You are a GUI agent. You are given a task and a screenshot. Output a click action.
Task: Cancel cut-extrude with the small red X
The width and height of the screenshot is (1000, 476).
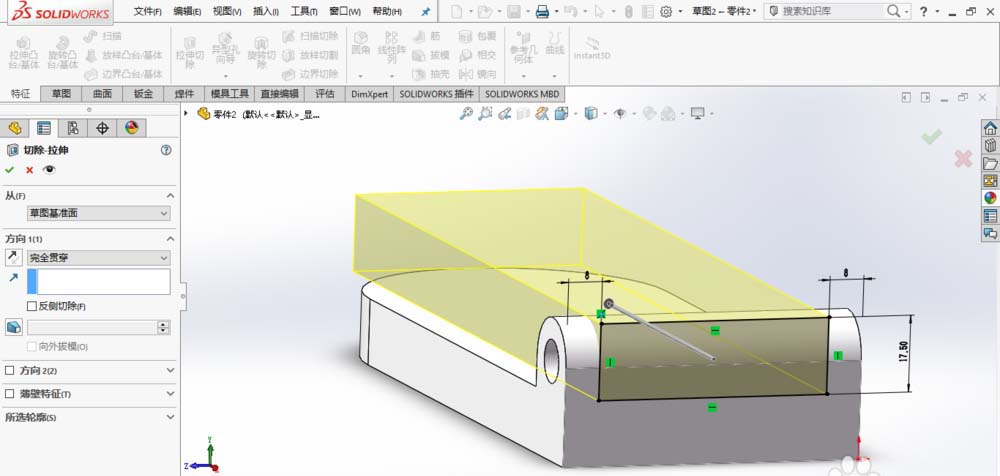(x=29, y=170)
